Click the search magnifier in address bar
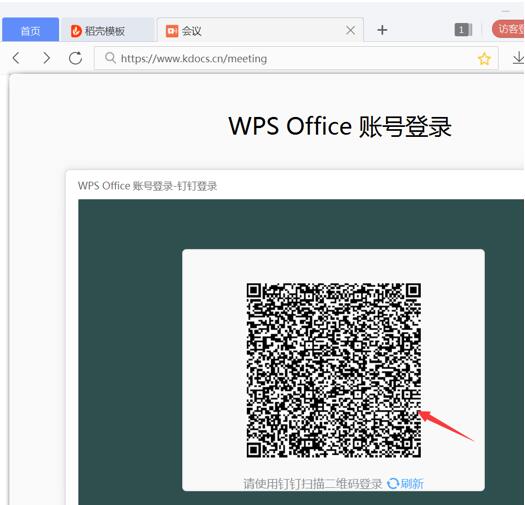The image size is (525, 505). pos(110,58)
